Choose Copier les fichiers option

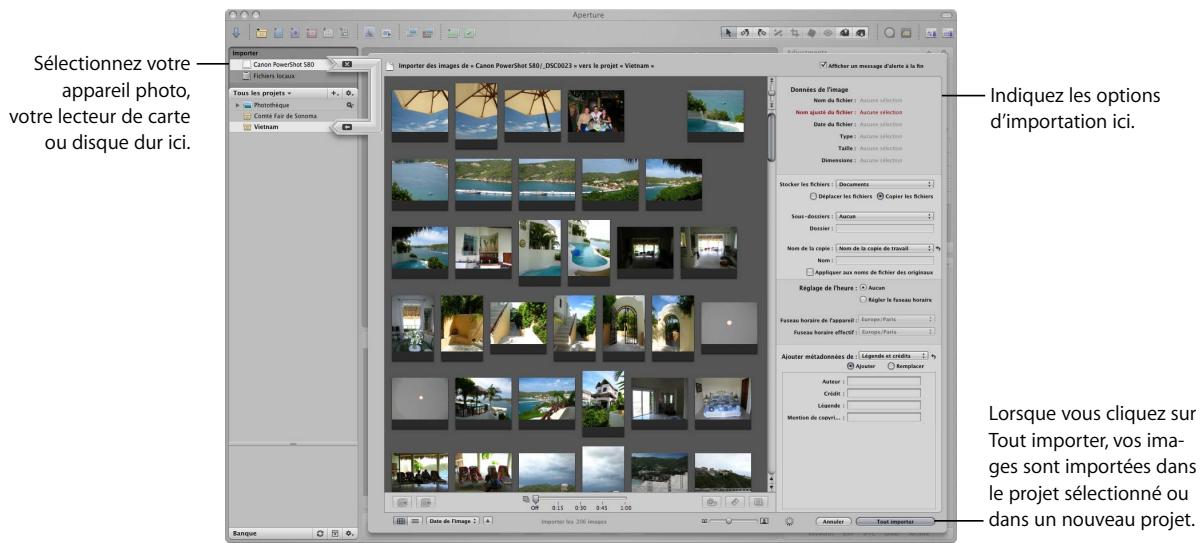click(879, 195)
